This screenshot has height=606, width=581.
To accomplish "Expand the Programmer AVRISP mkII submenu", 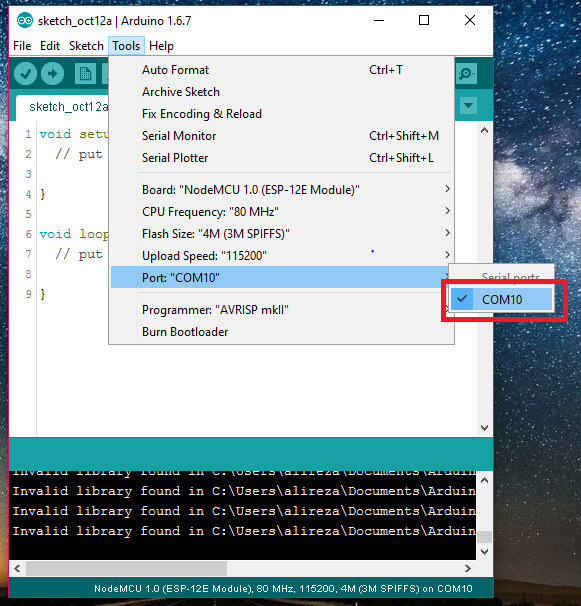I will pos(281,310).
